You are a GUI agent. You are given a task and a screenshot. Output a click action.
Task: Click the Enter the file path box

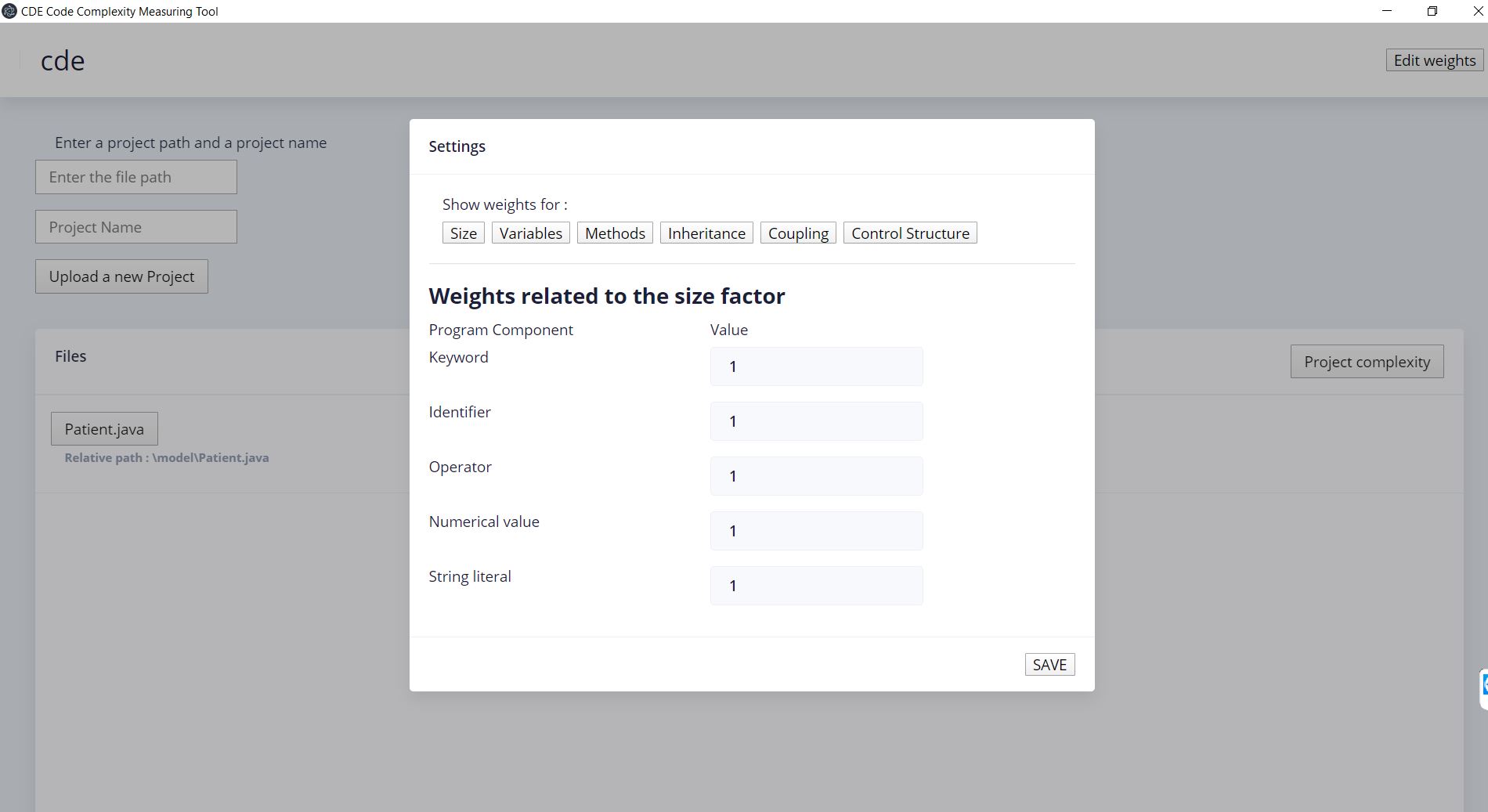pyautogui.click(x=135, y=176)
